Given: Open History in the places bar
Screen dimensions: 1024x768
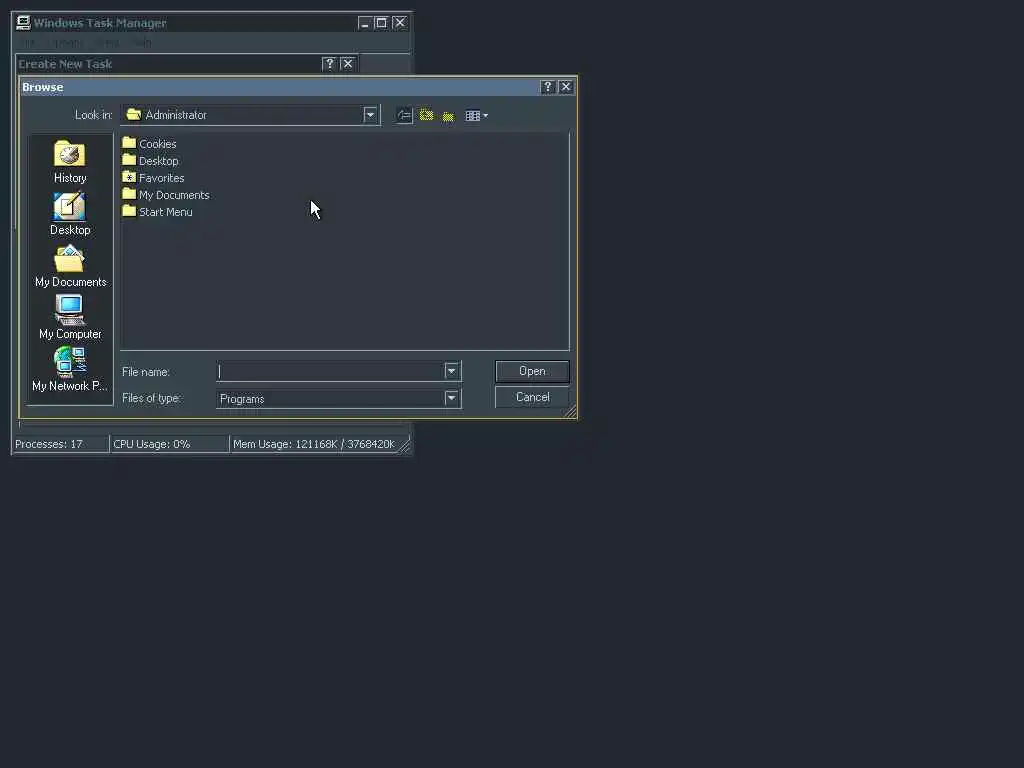Looking at the screenshot, I should 70,162.
